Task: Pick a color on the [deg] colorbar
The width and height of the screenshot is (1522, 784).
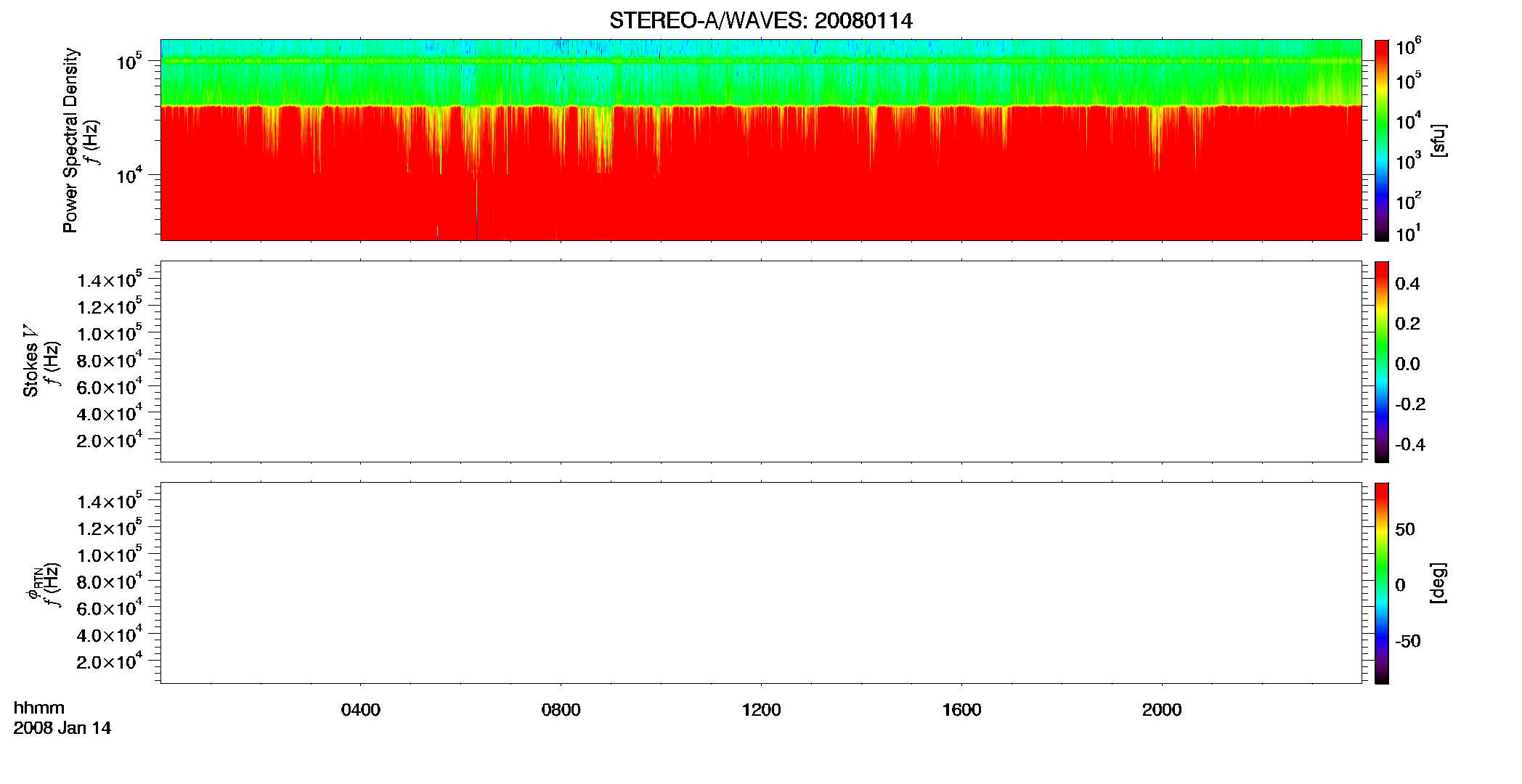Action: (1382, 583)
